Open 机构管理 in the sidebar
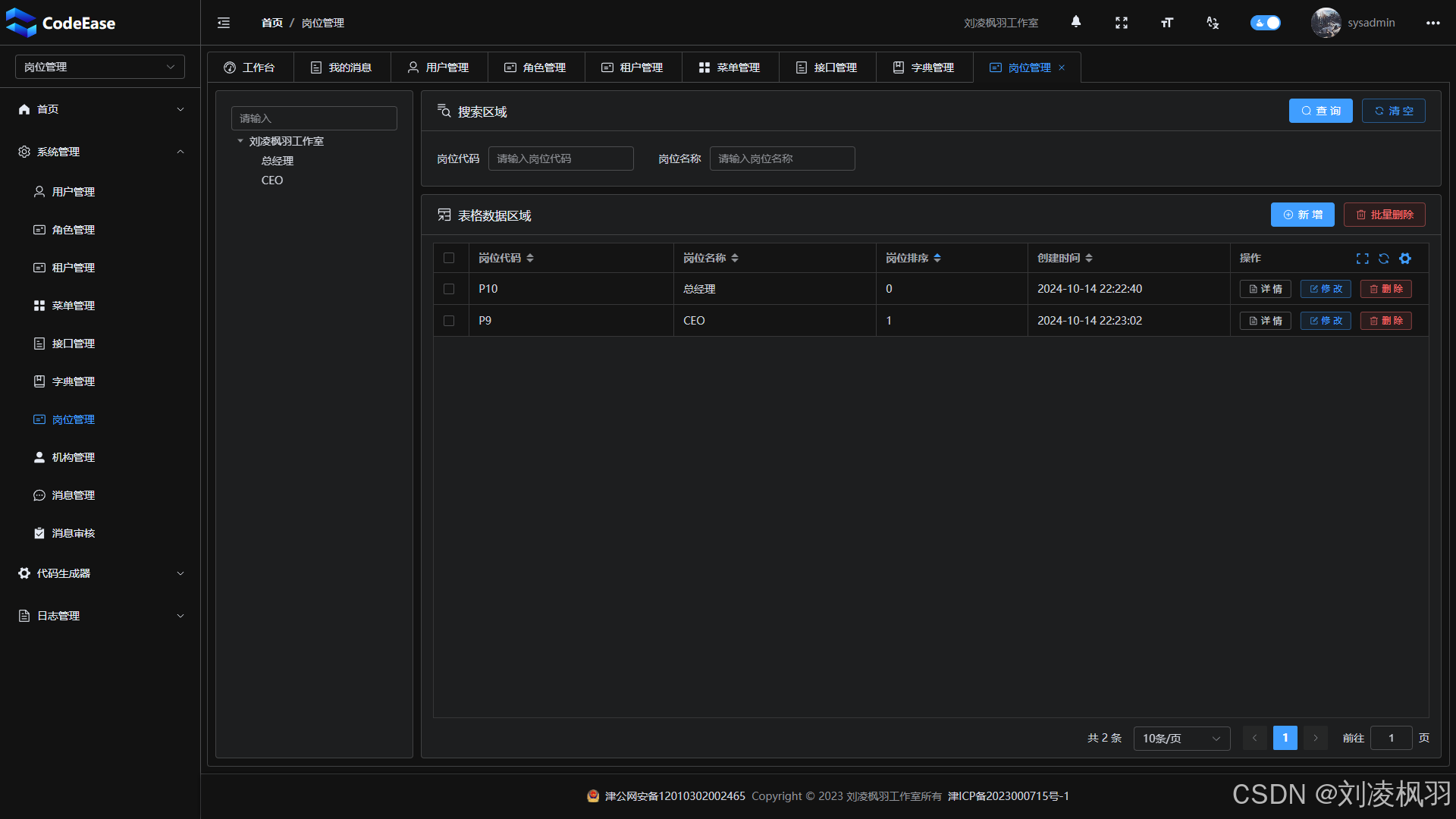1456x819 pixels. (x=74, y=457)
